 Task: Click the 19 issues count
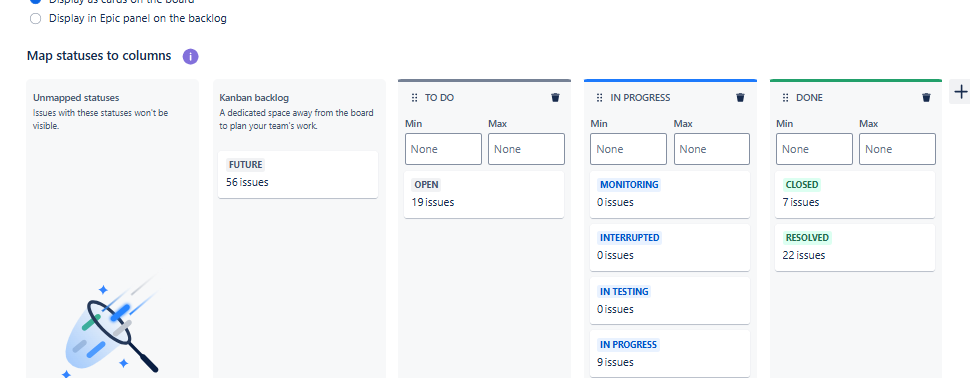[x=433, y=202]
